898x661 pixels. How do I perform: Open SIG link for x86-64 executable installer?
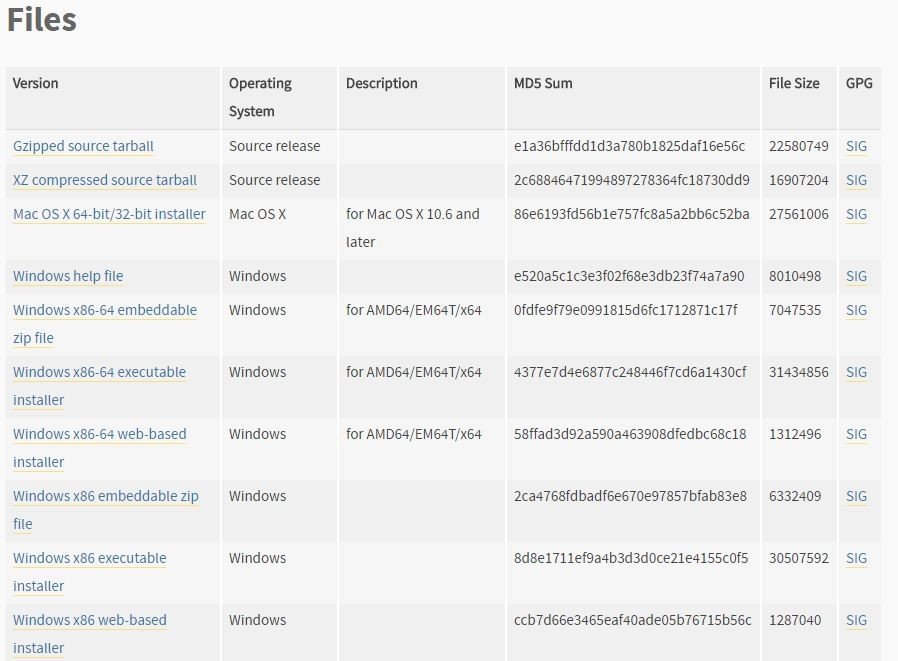click(856, 372)
